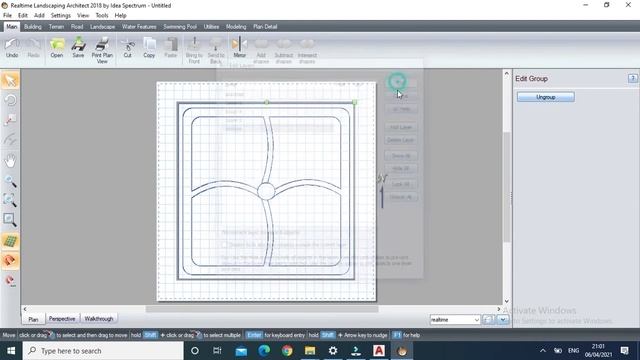The image size is (640, 360).
Task: Click the Windows search box
Action: [103, 351]
